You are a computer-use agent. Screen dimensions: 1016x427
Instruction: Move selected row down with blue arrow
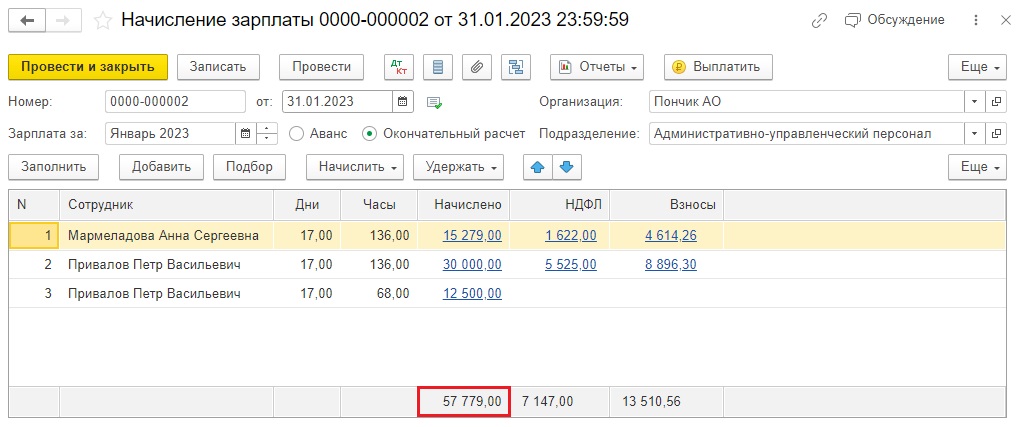[567, 167]
